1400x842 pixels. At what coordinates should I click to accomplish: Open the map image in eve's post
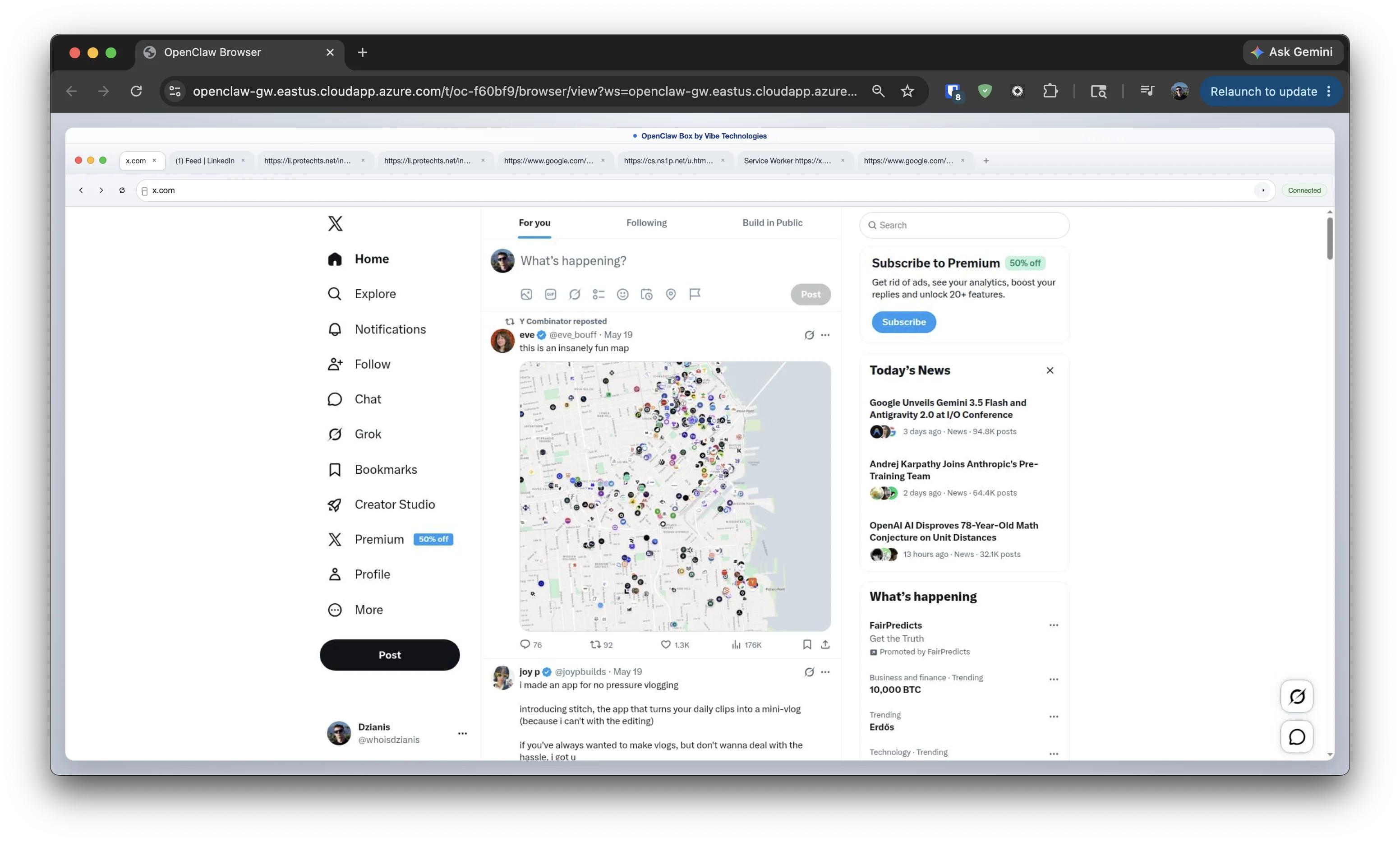click(x=675, y=496)
